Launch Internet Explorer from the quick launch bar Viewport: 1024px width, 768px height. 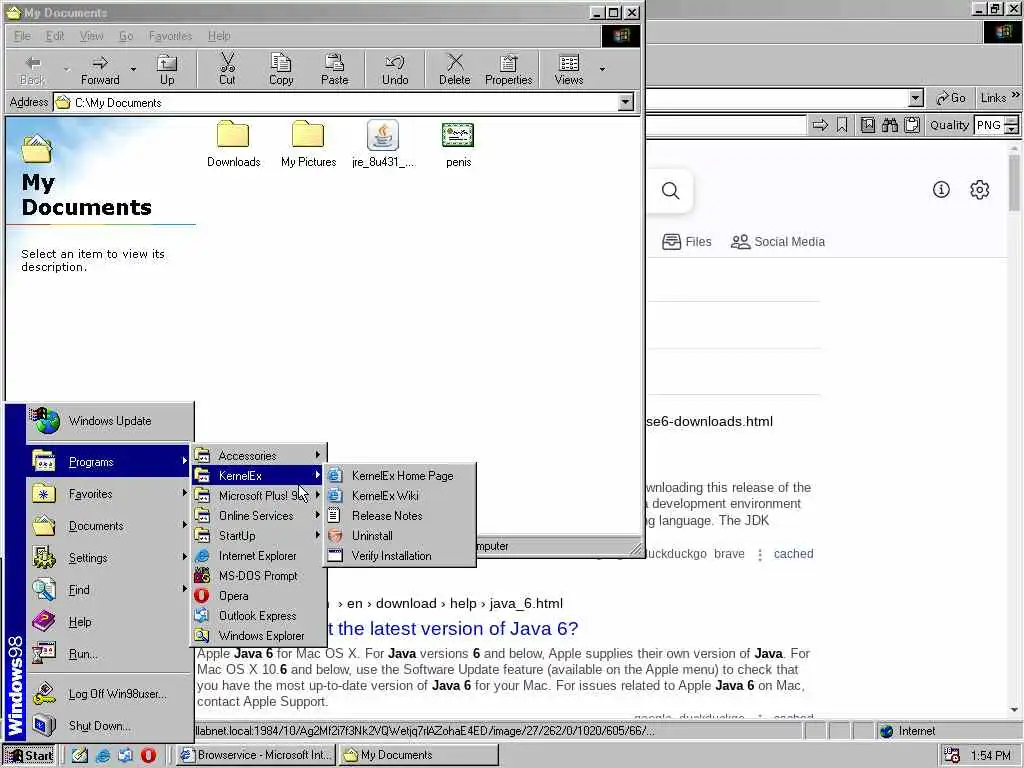click(x=103, y=755)
